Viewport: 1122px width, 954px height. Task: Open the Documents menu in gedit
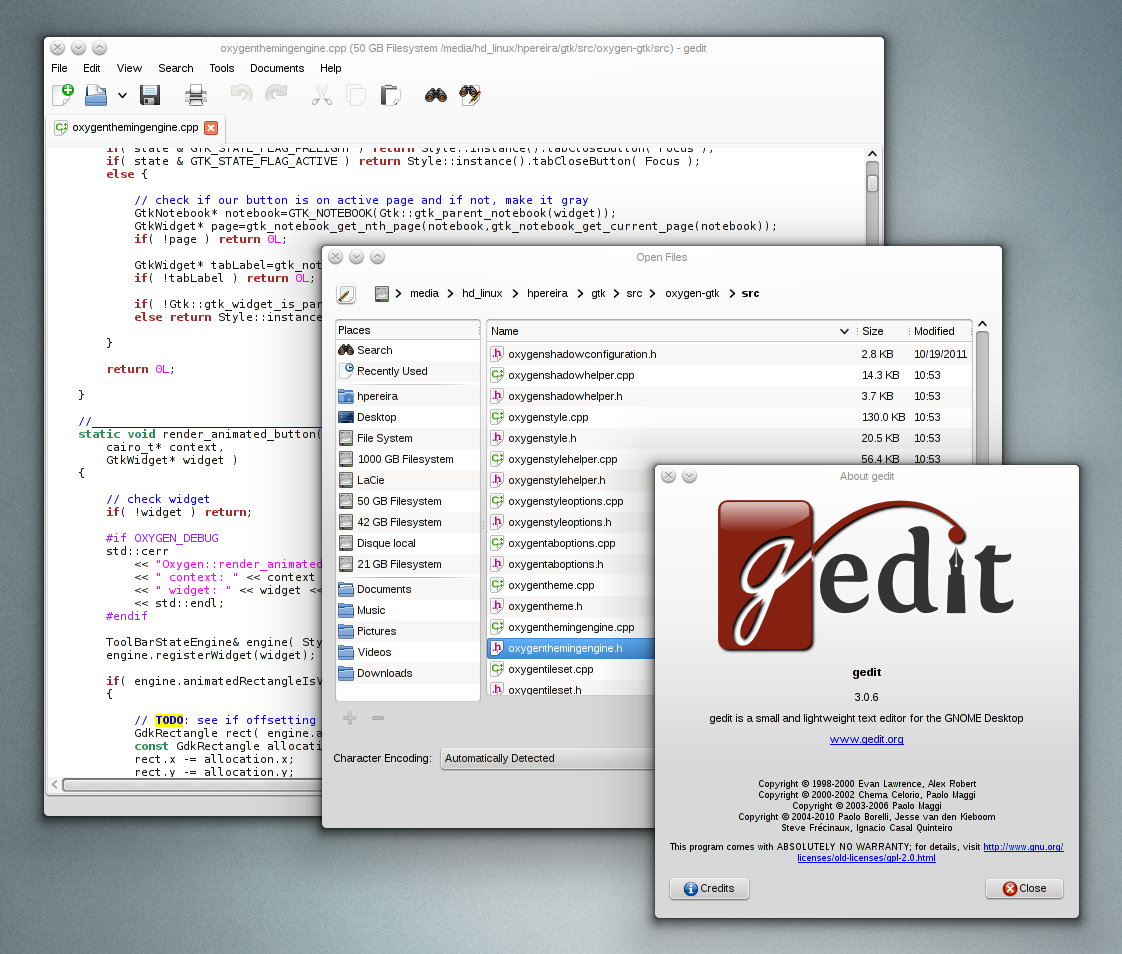coord(277,68)
